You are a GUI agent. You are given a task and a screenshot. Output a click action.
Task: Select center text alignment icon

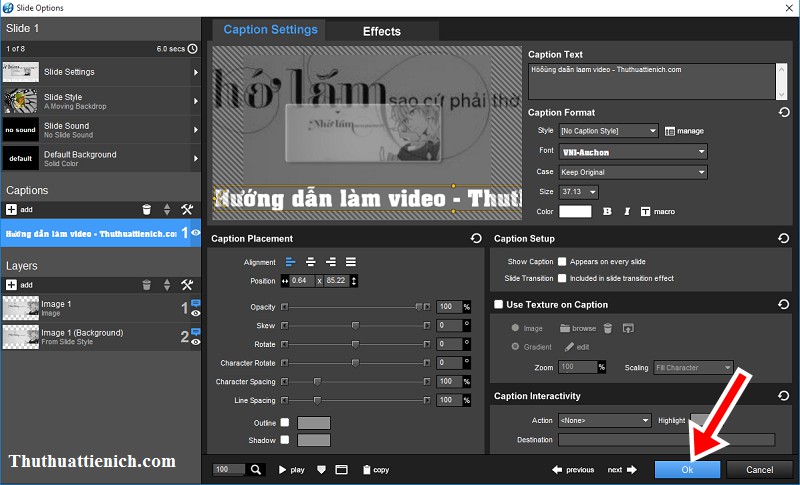(x=310, y=262)
